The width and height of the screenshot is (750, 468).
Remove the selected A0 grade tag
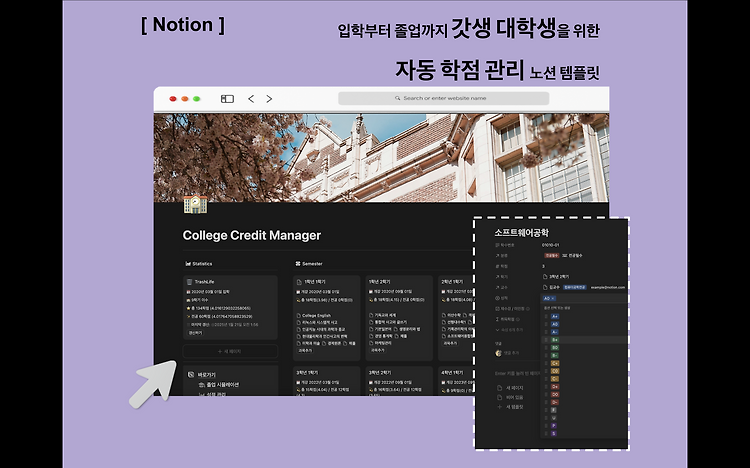click(x=552, y=298)
